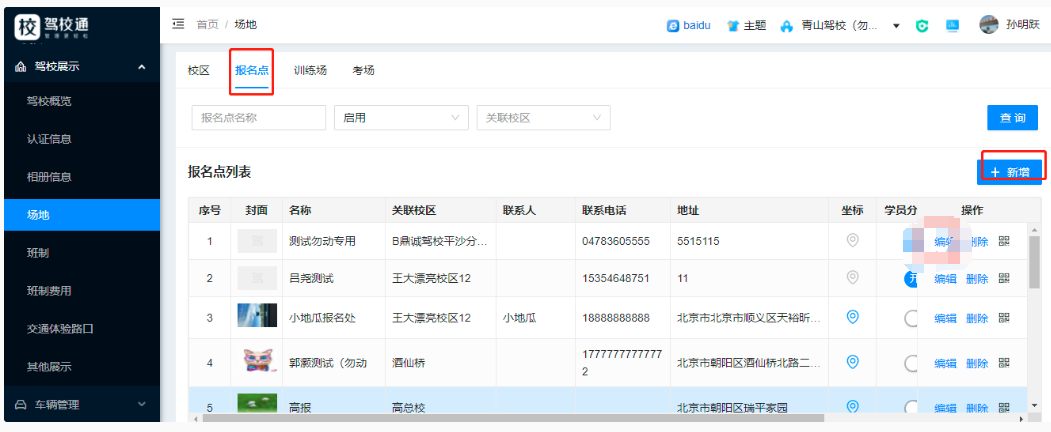Edit the 郭薇测试 row

coord(945,364)
